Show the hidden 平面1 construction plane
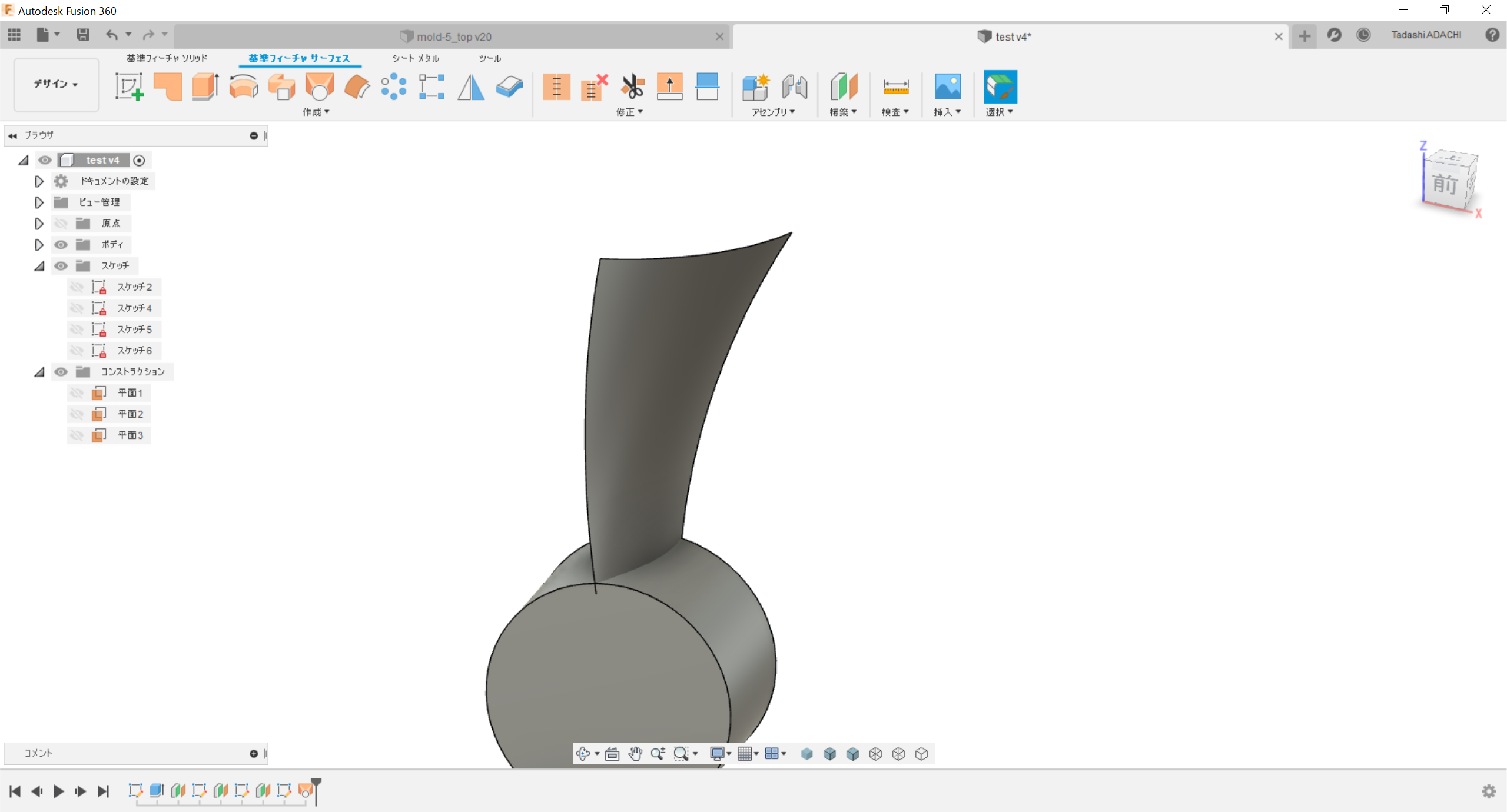 pos(77,393)
